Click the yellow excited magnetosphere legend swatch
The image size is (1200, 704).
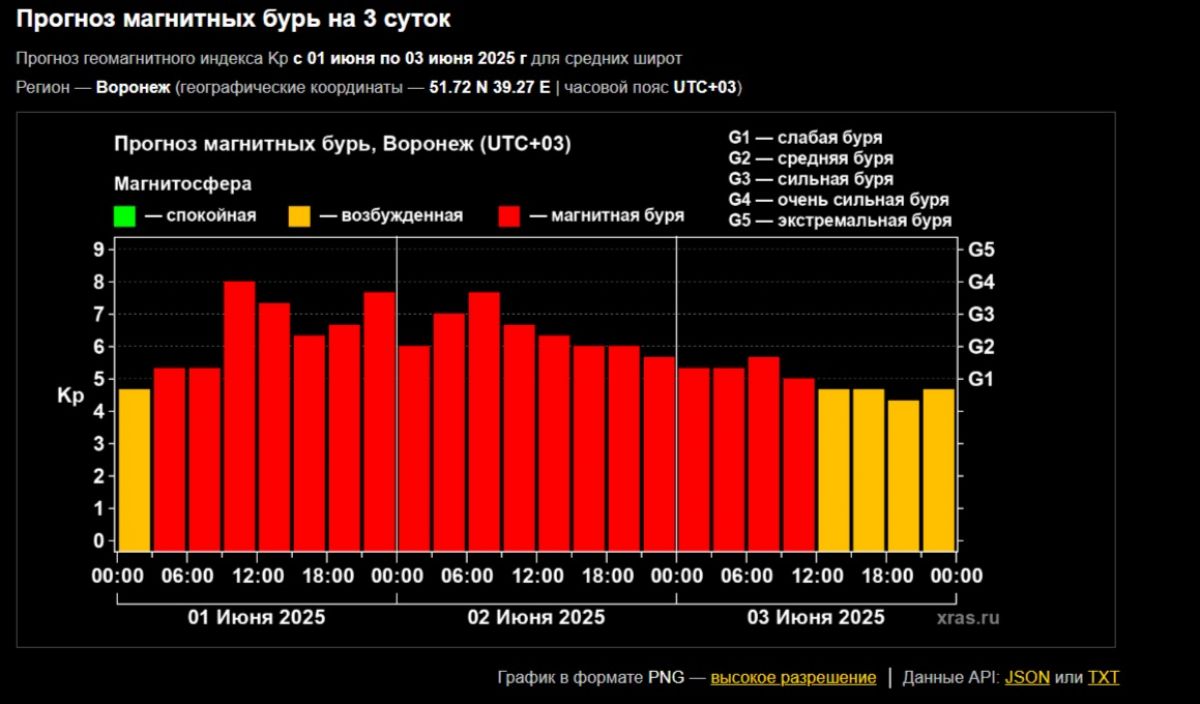tap(299, 215)
